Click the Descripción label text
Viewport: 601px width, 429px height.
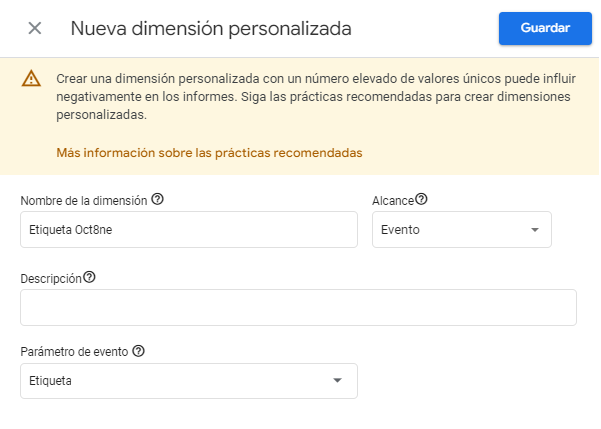click(x=51, y=278)
